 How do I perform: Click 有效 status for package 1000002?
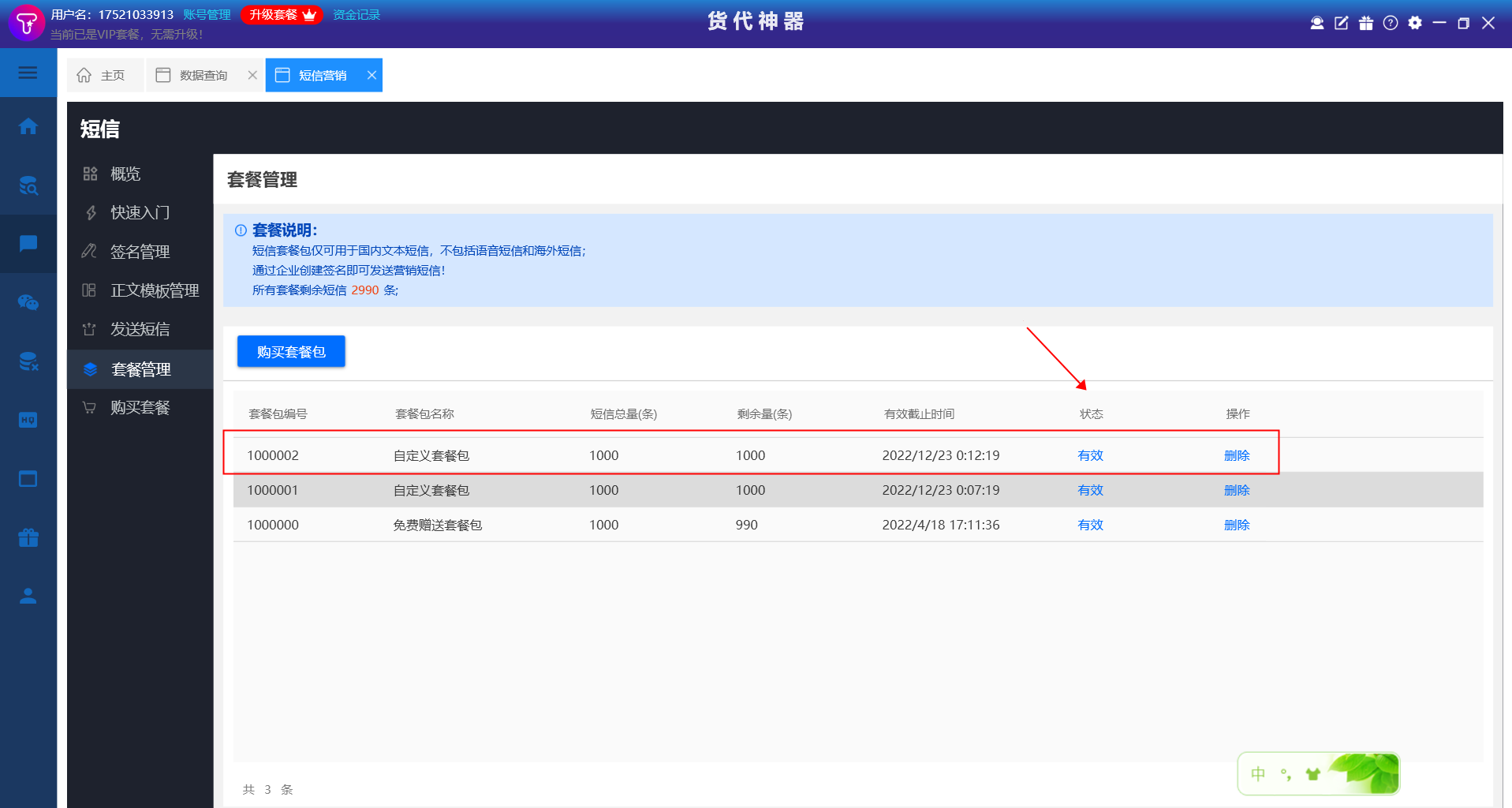click(1090, 455)
